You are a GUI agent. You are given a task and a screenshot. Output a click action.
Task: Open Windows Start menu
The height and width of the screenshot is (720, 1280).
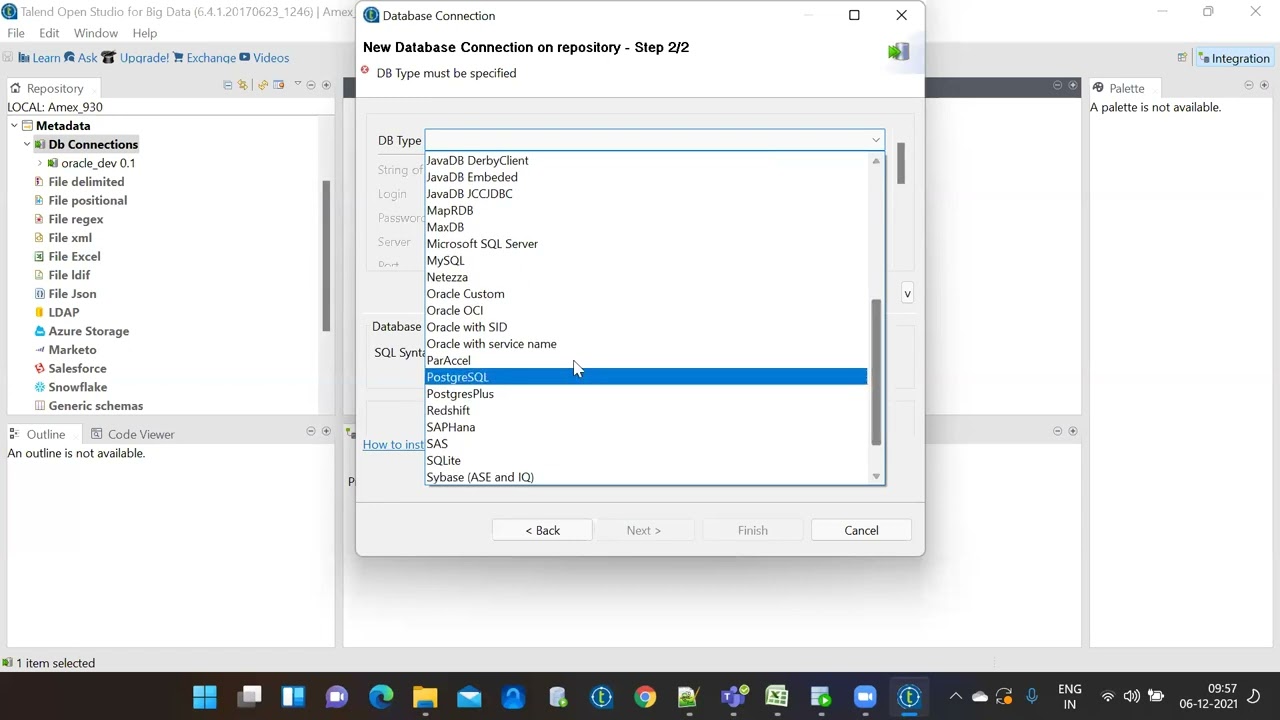click(x=205, y=696)
